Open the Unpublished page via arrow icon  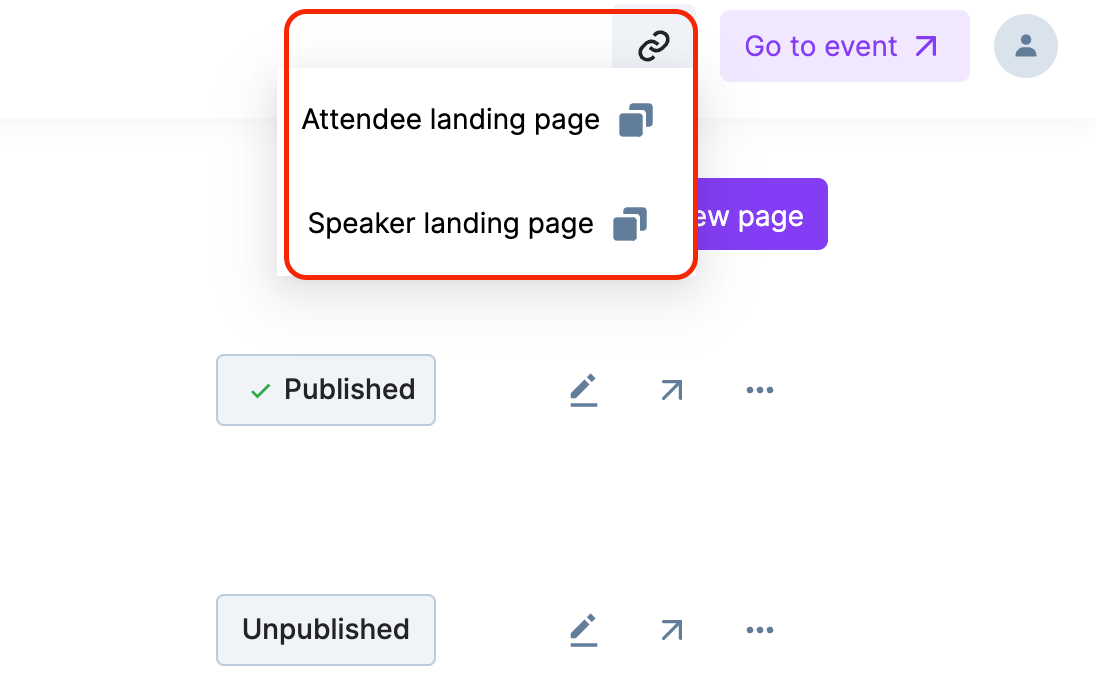coord(671,630)
